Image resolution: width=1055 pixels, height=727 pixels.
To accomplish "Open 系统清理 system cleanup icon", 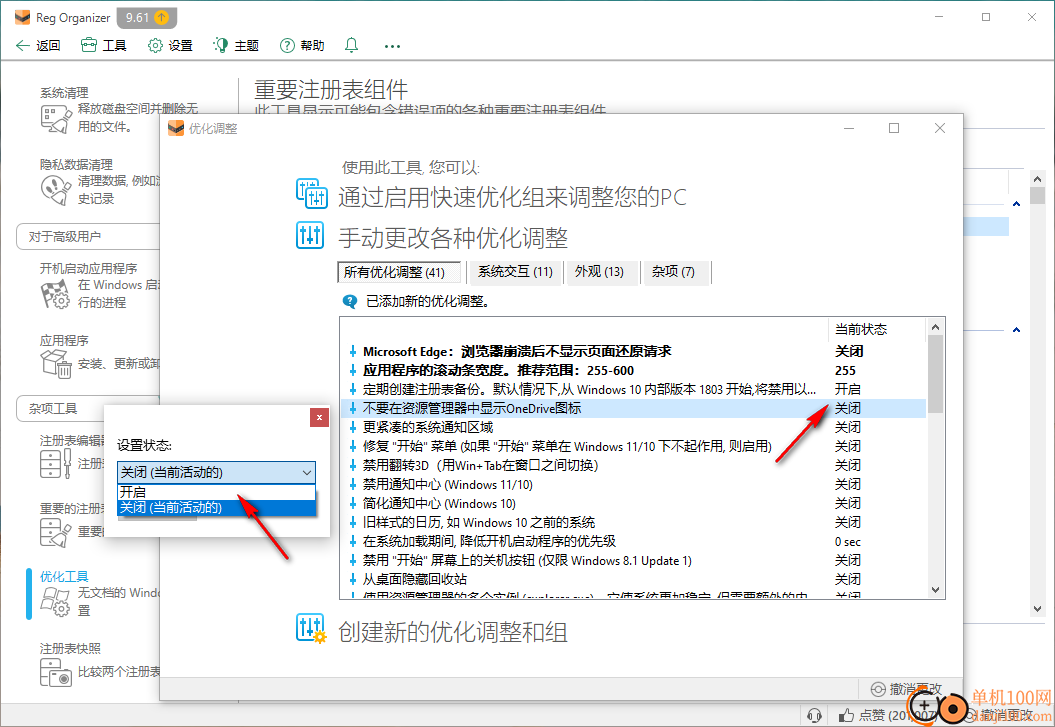I will point(56,118).
